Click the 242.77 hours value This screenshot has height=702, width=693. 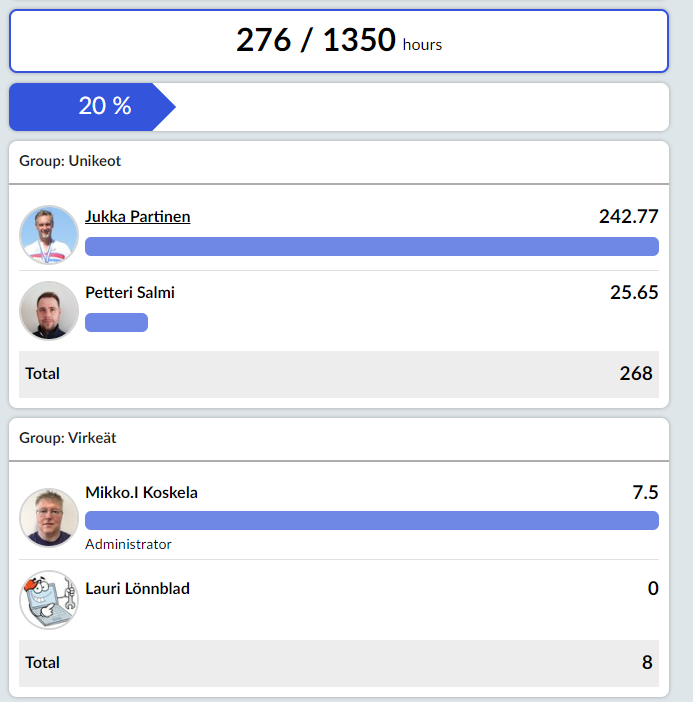pos(629,217)
